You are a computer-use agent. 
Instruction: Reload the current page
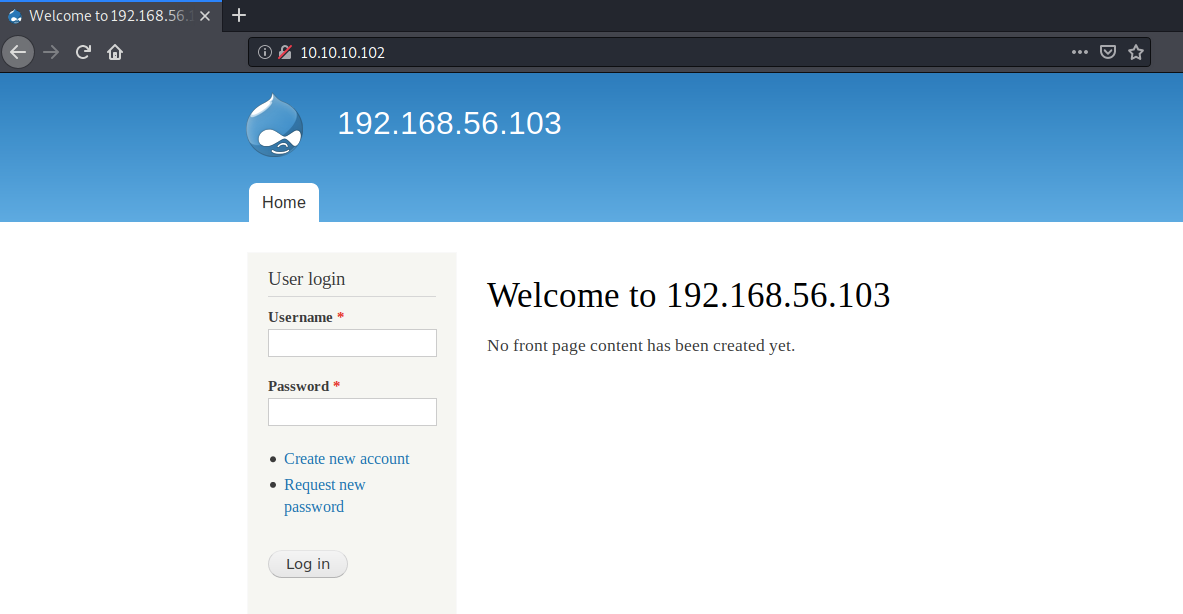(84, 52)
